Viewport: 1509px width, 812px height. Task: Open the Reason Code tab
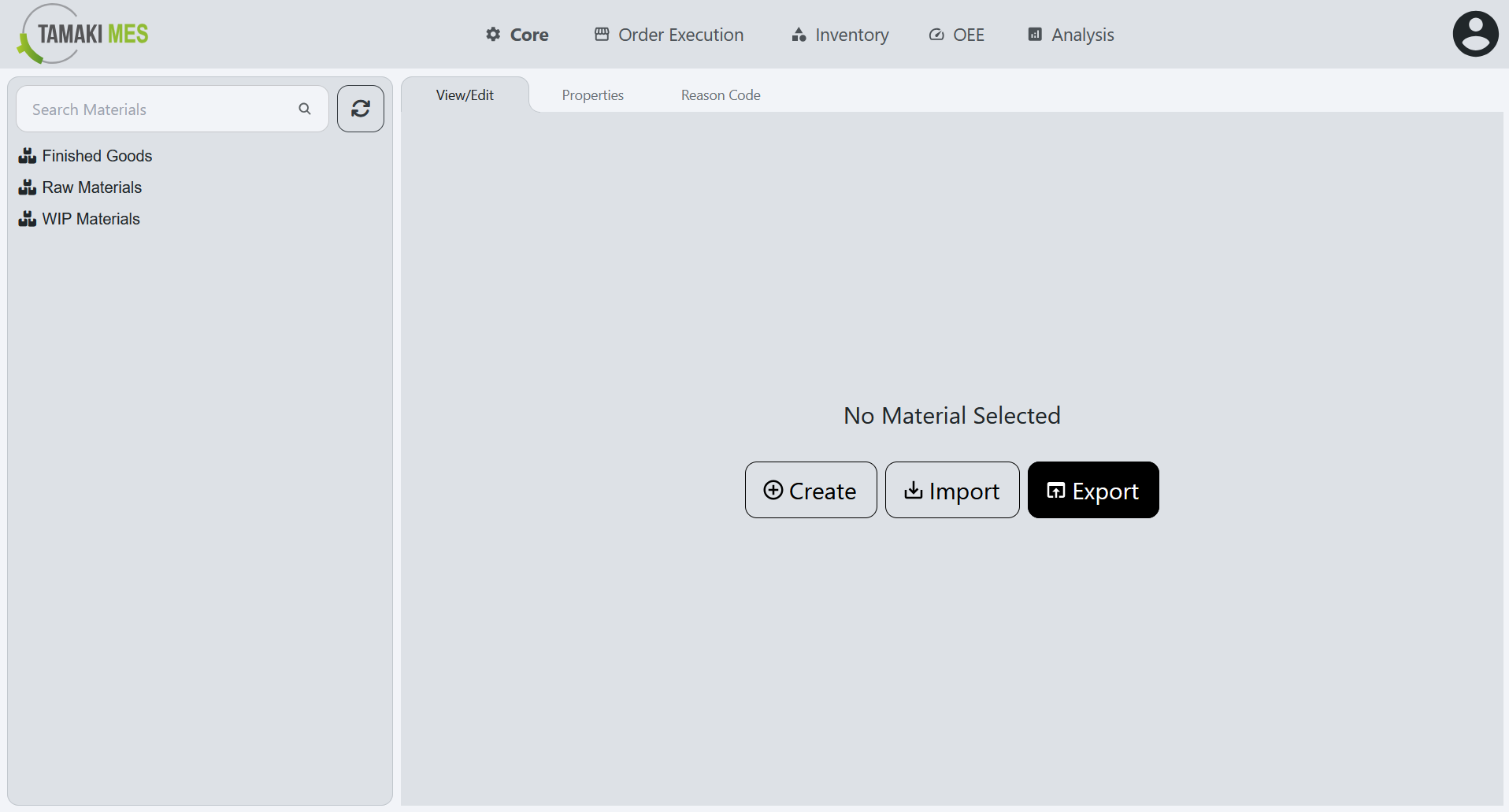720,95
